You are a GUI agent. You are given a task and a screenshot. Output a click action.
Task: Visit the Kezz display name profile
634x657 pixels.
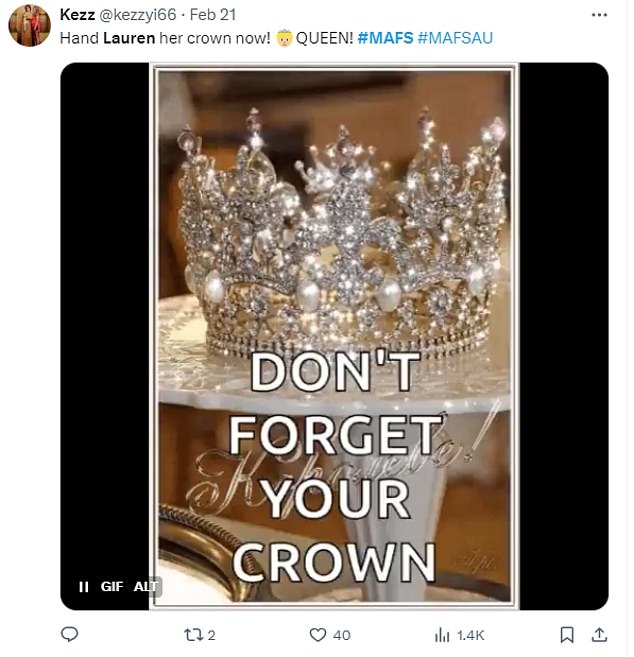pyautogui.click(x=78, y=15)
